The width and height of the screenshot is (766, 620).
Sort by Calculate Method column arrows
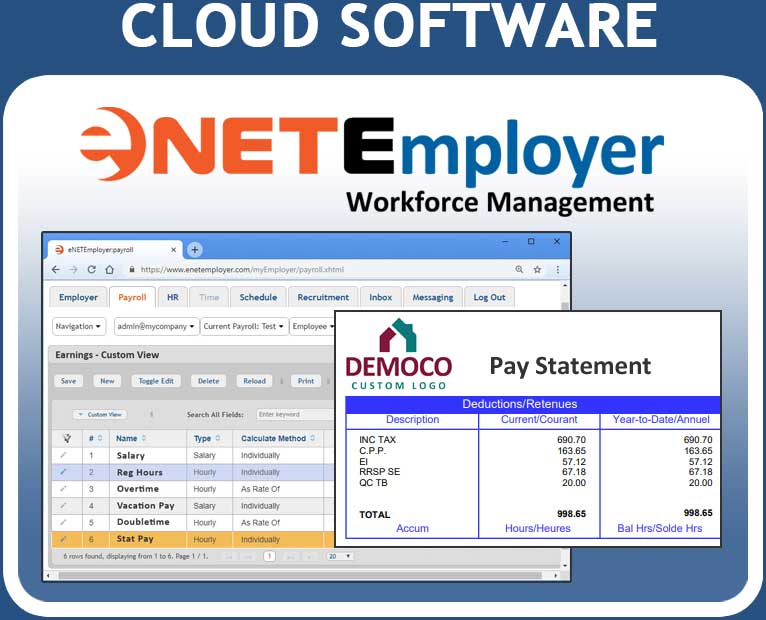(x=313, y=438)
